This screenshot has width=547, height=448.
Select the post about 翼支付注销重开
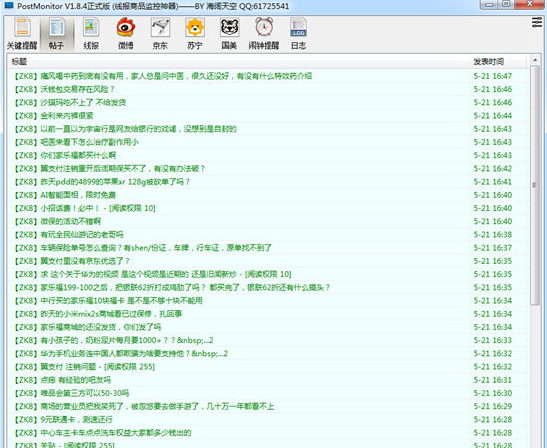[109, 169]
